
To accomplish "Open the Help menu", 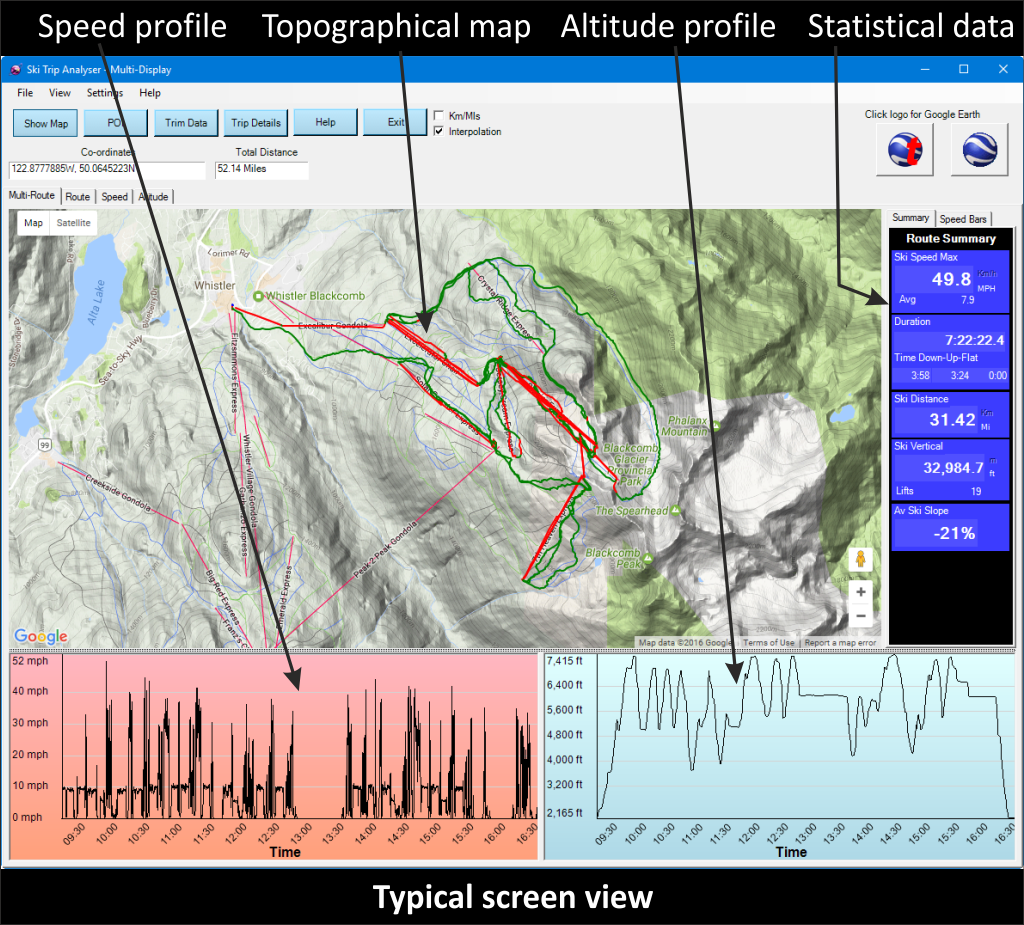I will [x=150, y=93].
